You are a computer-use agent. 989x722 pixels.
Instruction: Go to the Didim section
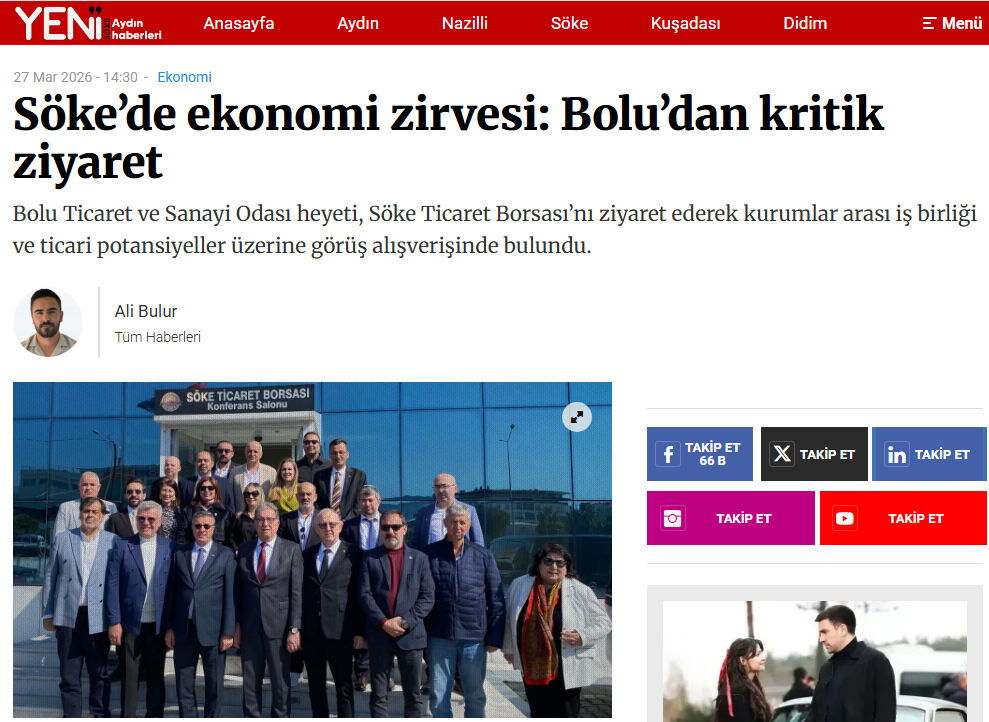pos(805,23)
